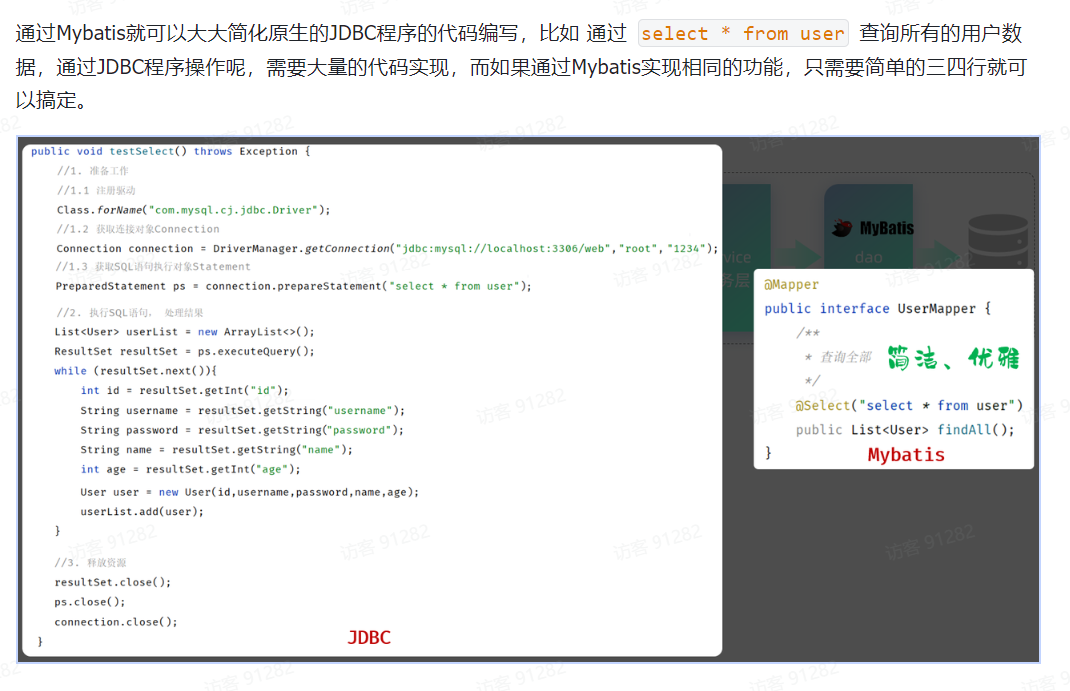Click the Class.forName driver line
1070x691 pixels.
coord(194,210)
